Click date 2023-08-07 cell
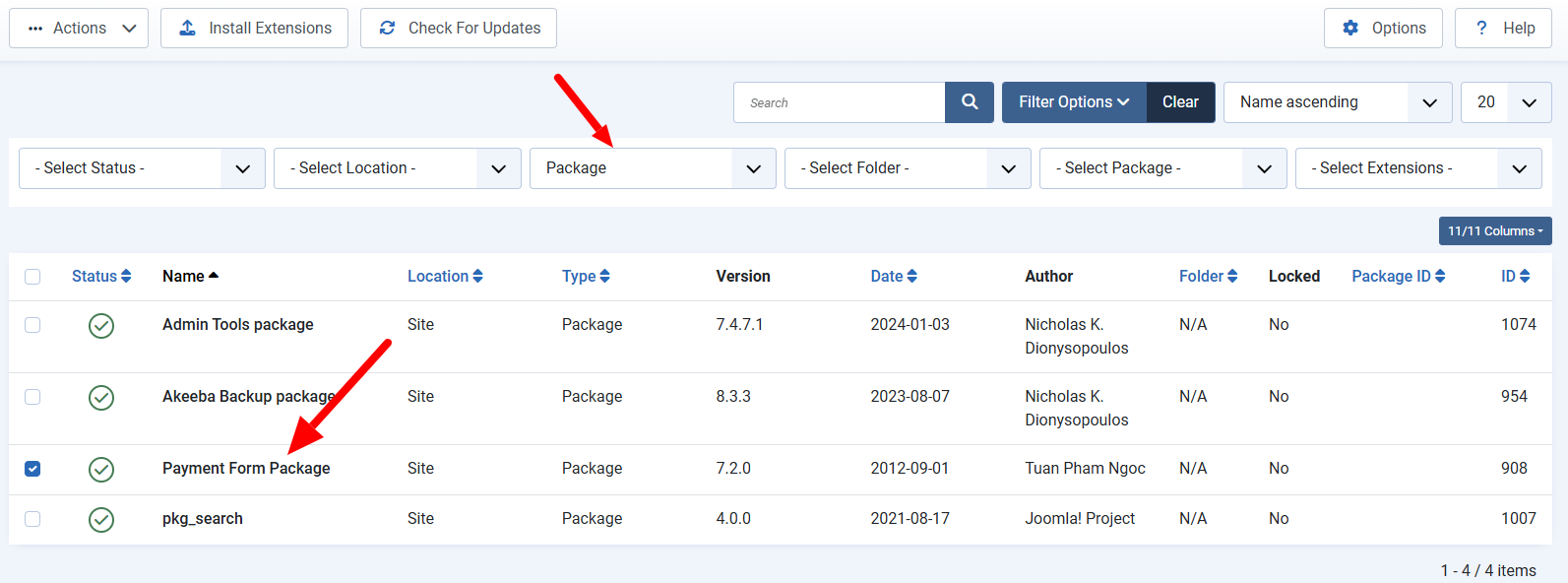The width and height of the screenshot is (1568, 583). (x=910, y=397)
